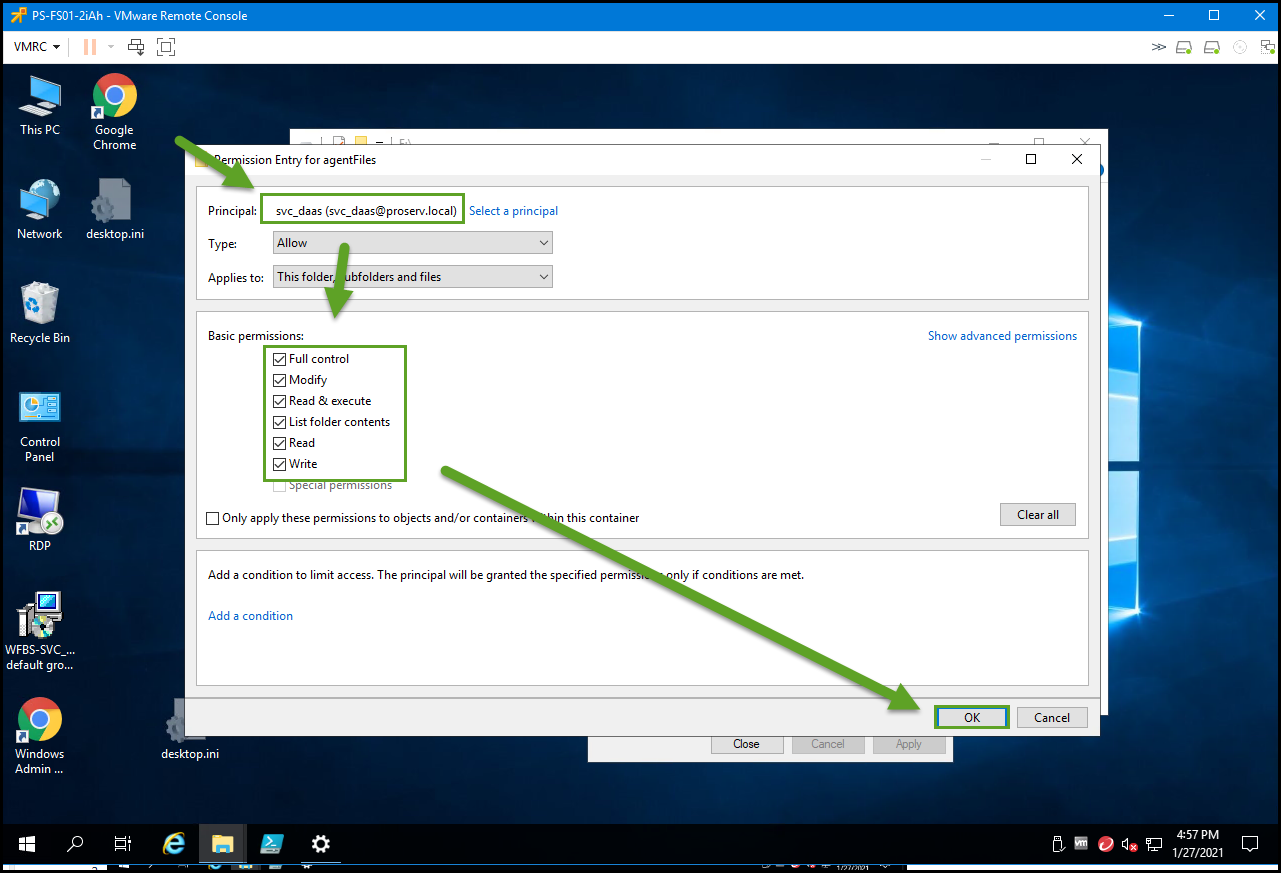Enter VMRC full screen mode icon
This screenshot has width=1281, height=873.
click(x=166, y=47)
